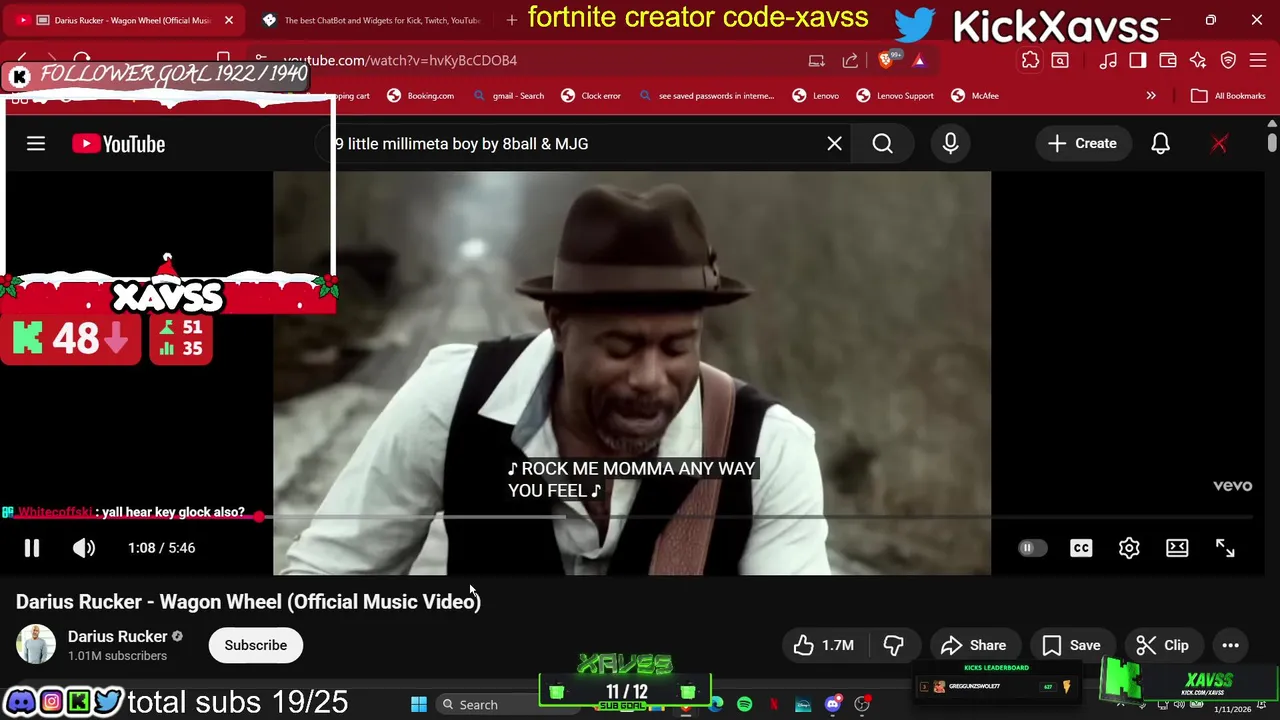Pause the Wagon Wheel video
This screenshot has height=720, width=1280.
(x=32, y=548)
